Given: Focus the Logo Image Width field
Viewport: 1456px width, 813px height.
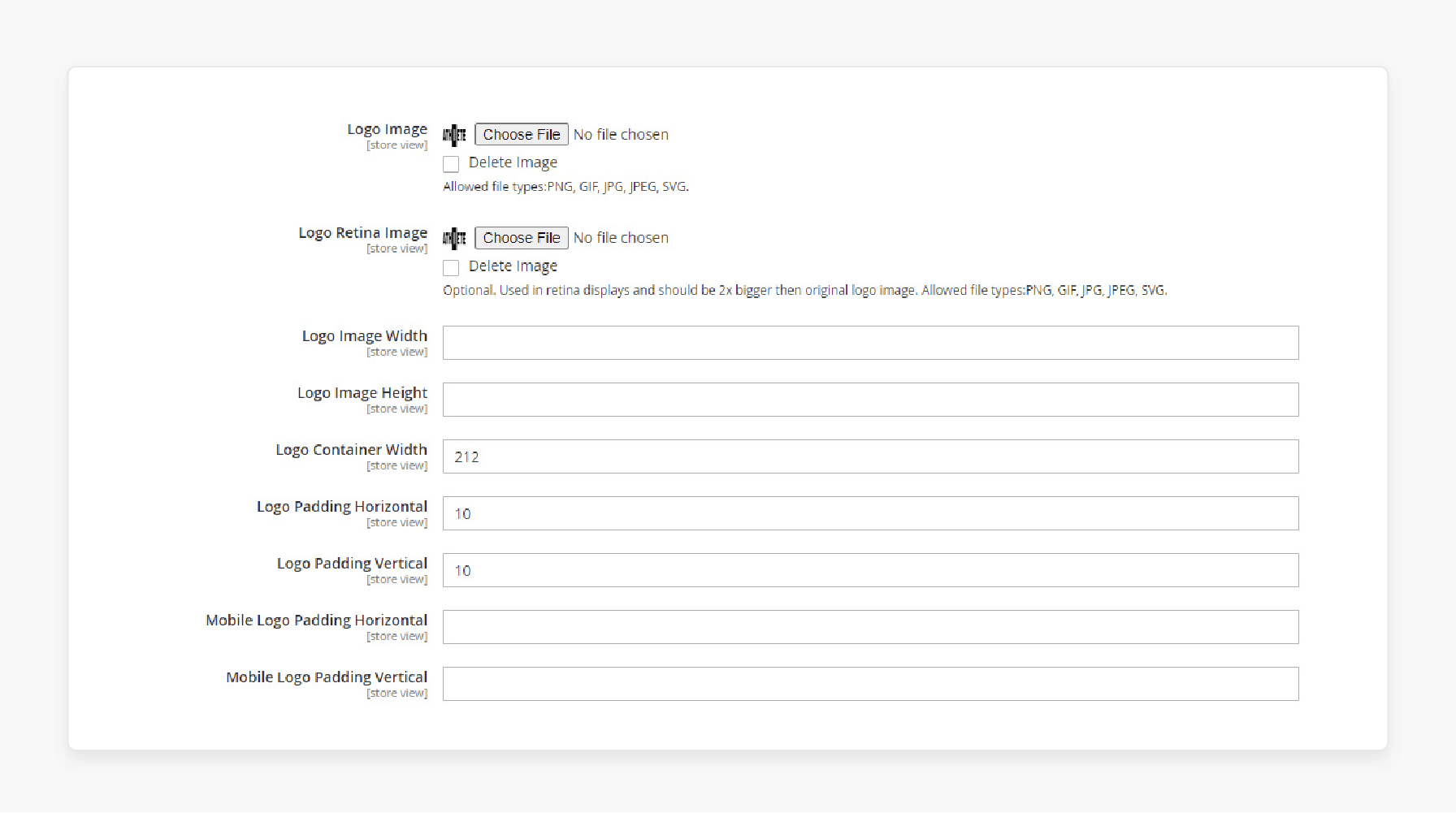Looking at the screenshot, I should (x=870, y=343).
